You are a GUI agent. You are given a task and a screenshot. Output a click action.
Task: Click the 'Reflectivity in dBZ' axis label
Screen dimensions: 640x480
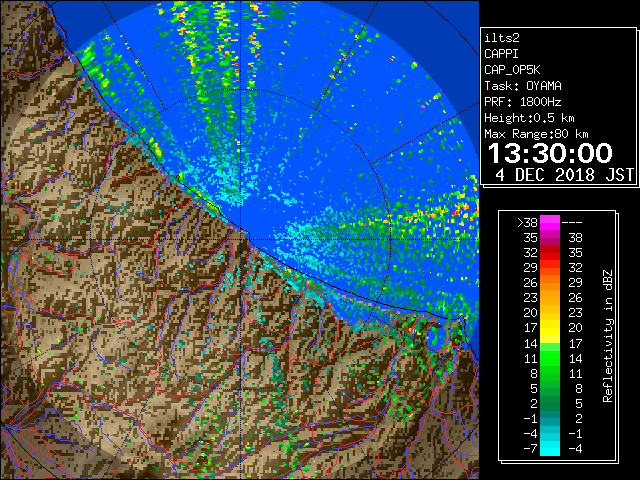(x=608, y=336)
